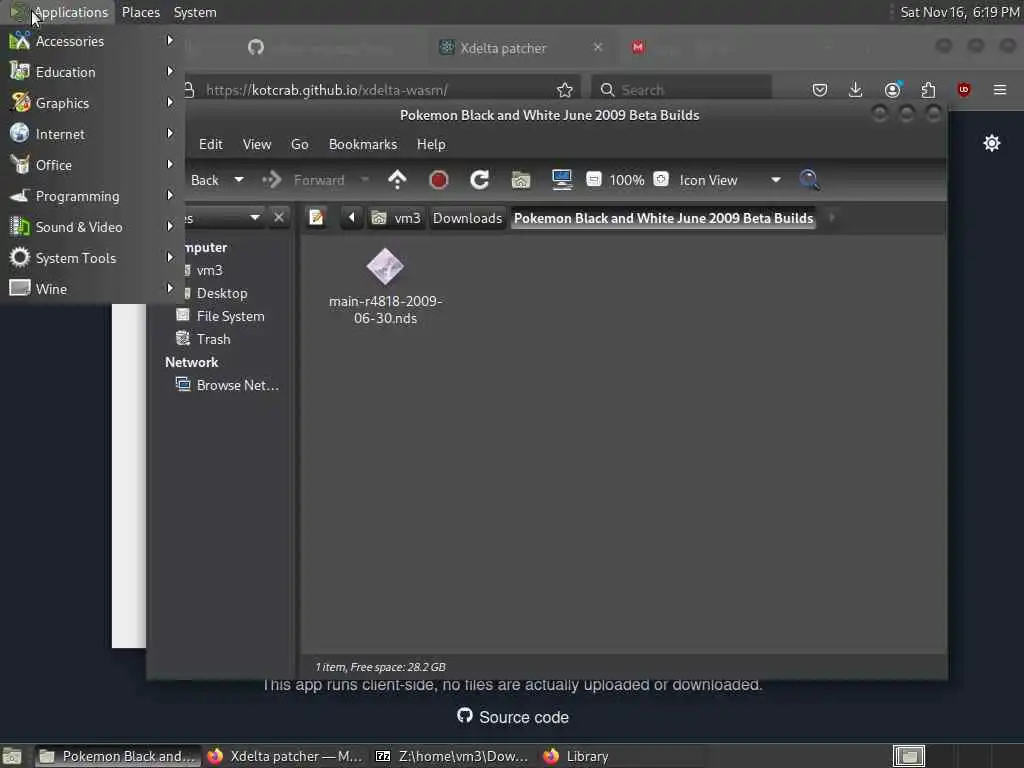The width and height of the screenshot is (1024, 768).
Task: Switch to Xdelta patcher taskbar window
Action: click(x=285, y=756)
